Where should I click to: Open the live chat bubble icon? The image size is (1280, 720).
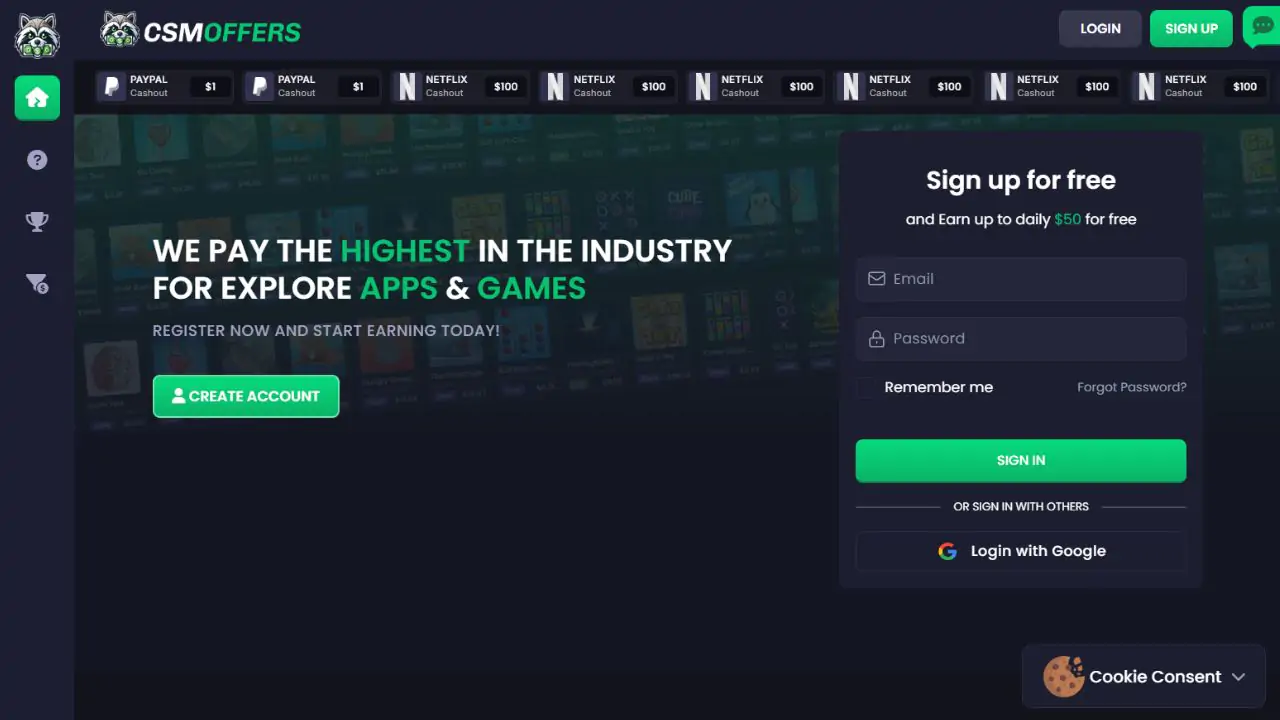tap(1261, 27)
